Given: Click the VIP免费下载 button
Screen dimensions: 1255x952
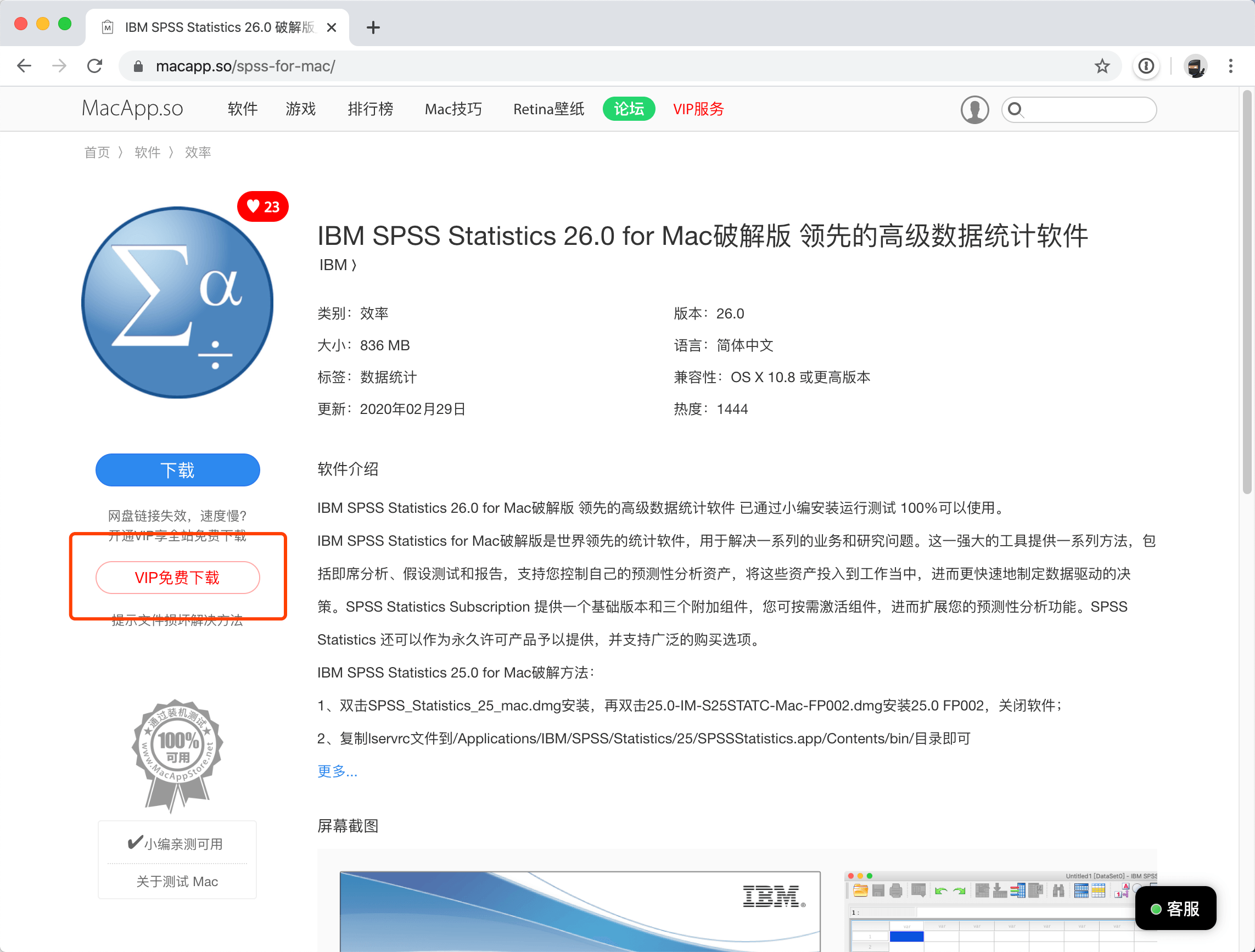Looking at the screenshot, I should pyautogui.click(x=177, y=578).
